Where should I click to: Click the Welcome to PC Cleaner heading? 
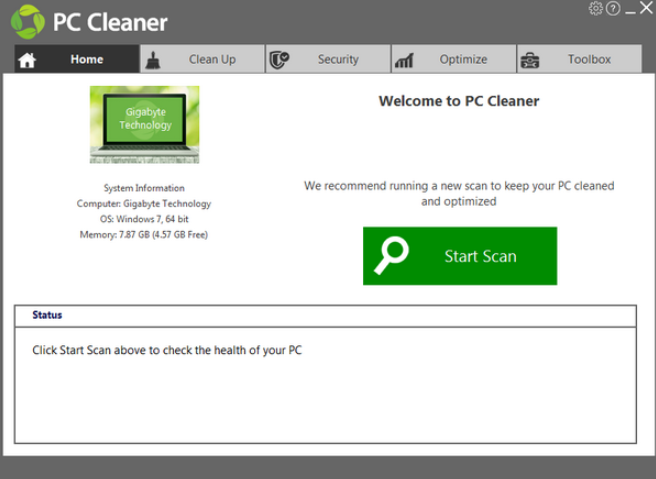pos(459,101)
